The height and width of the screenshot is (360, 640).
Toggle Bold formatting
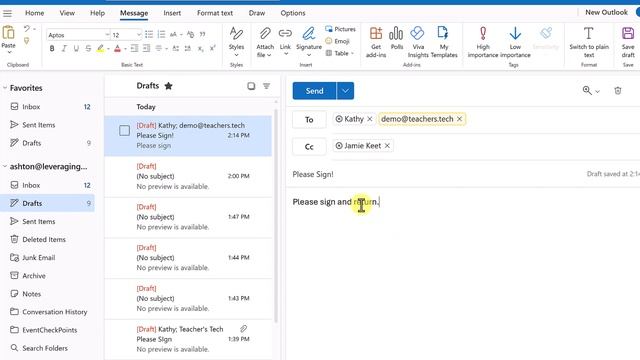[52, 49]
